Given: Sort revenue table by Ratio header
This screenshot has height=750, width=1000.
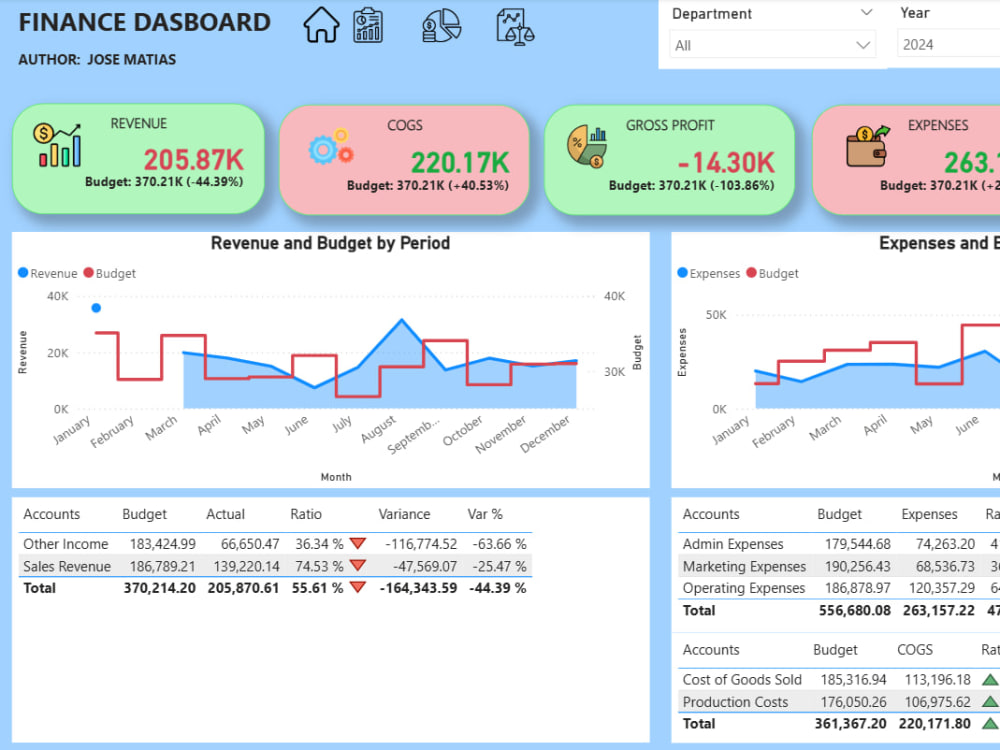Looking at the screenshot, I should coord(305,514).
